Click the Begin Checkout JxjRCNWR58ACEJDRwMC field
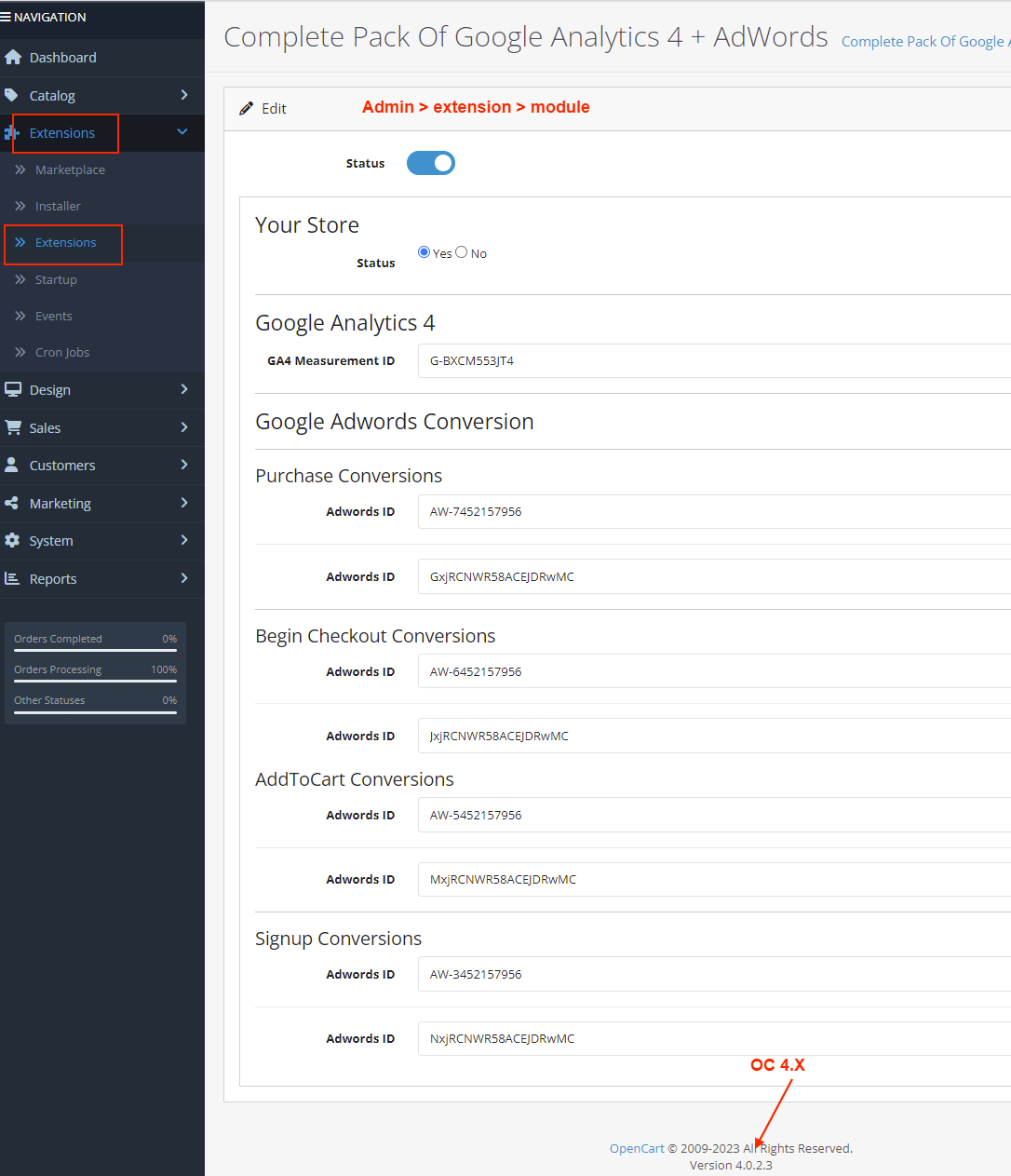 coord(714,736)
